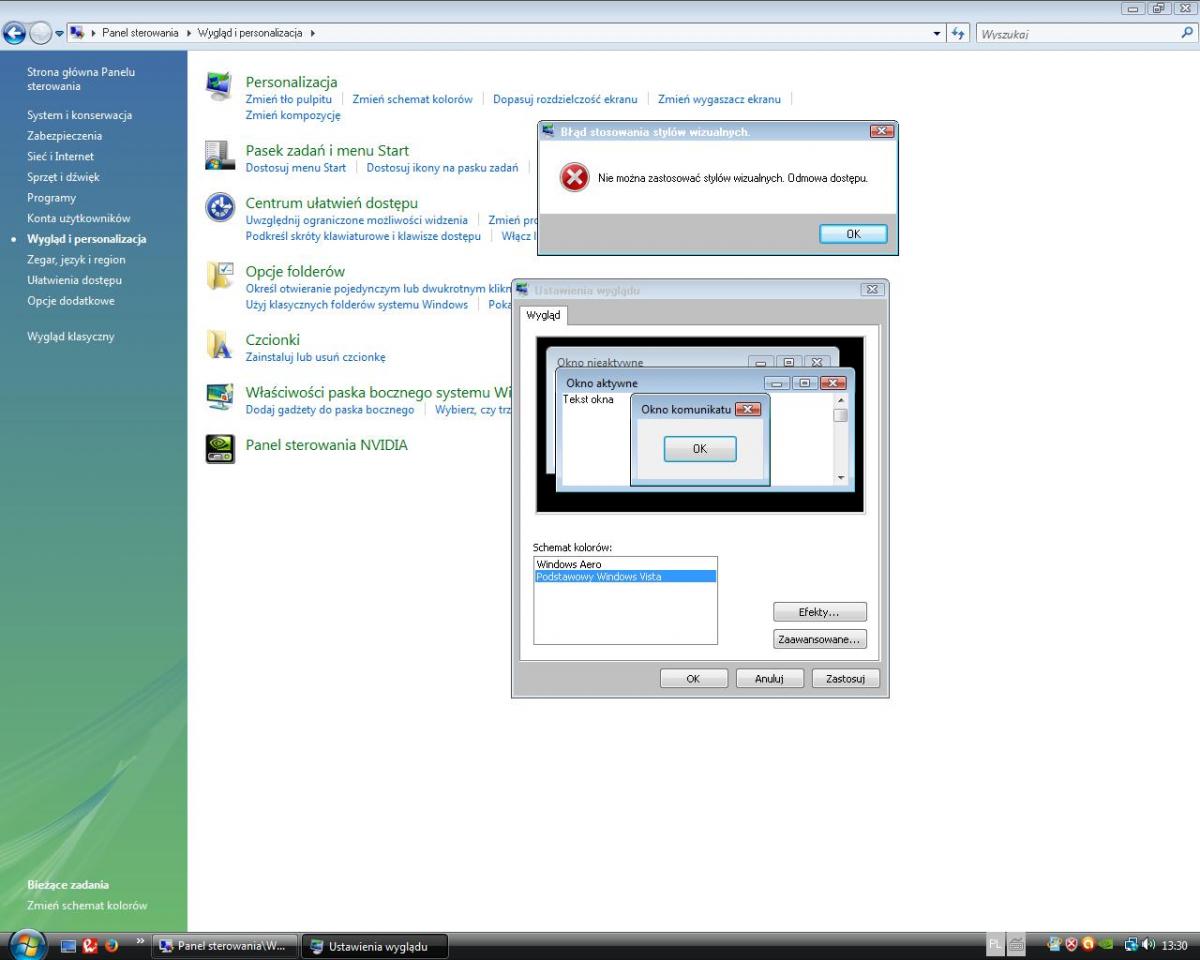Open the Windows Start orb
The height and width of the screenshot is (960, 1200).
pos(26,944)
